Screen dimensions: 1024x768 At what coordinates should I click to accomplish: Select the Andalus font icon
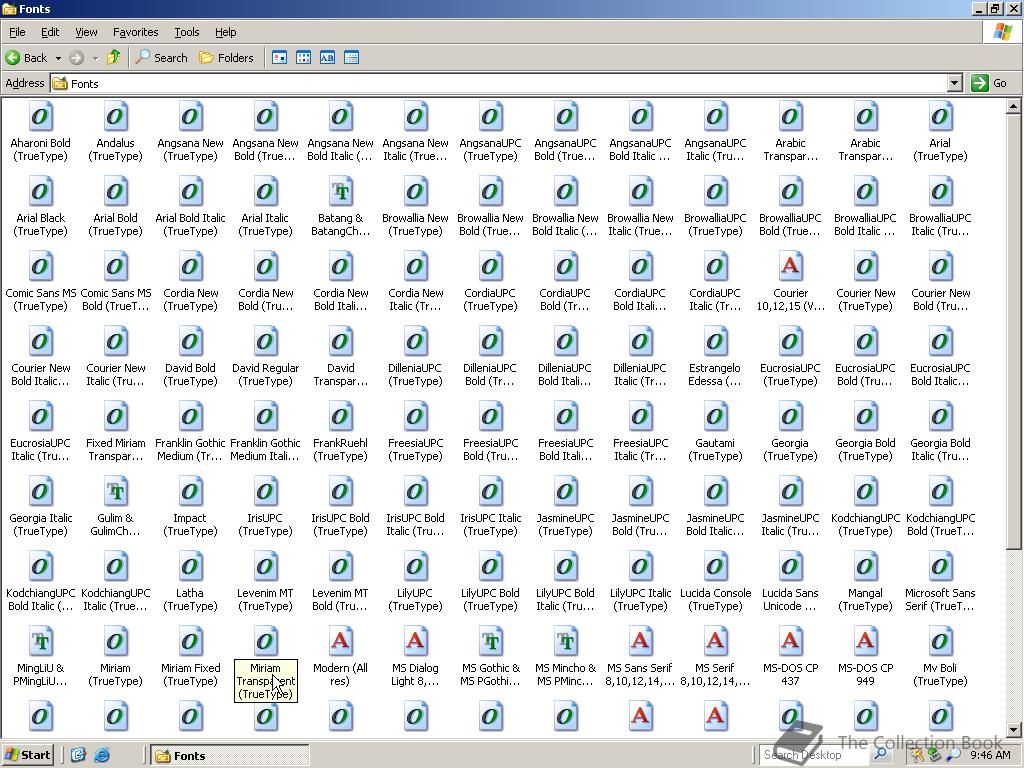pos(116,118)
